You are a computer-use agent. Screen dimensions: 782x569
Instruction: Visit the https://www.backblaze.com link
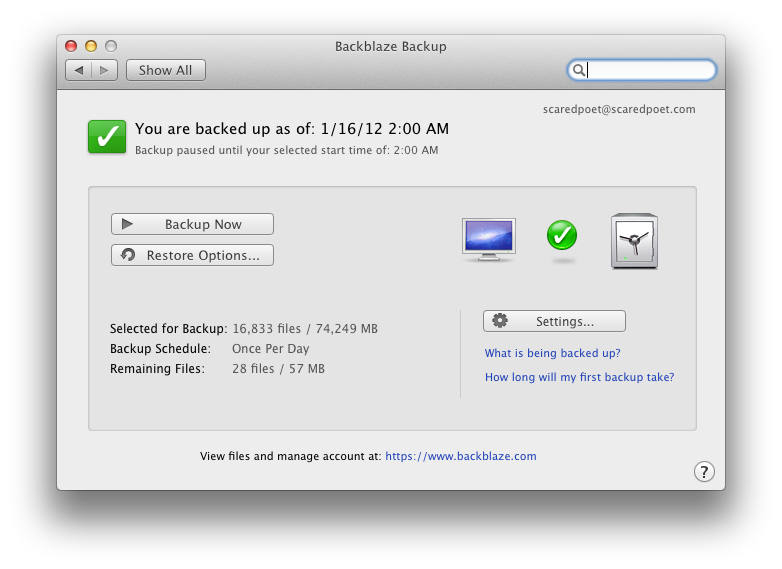pos(461,456)
